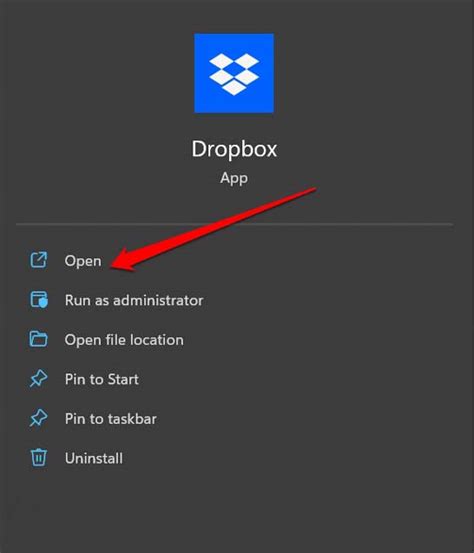The width and height of the screenshot is (474, 553).
Task: Click the Pin to Start pushpin icon
Action: (38, 379)
